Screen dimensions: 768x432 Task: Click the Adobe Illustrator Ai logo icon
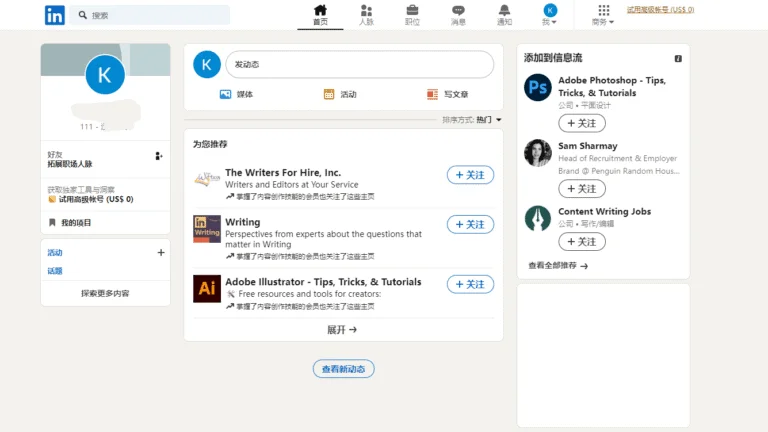(x=207, y=288)
